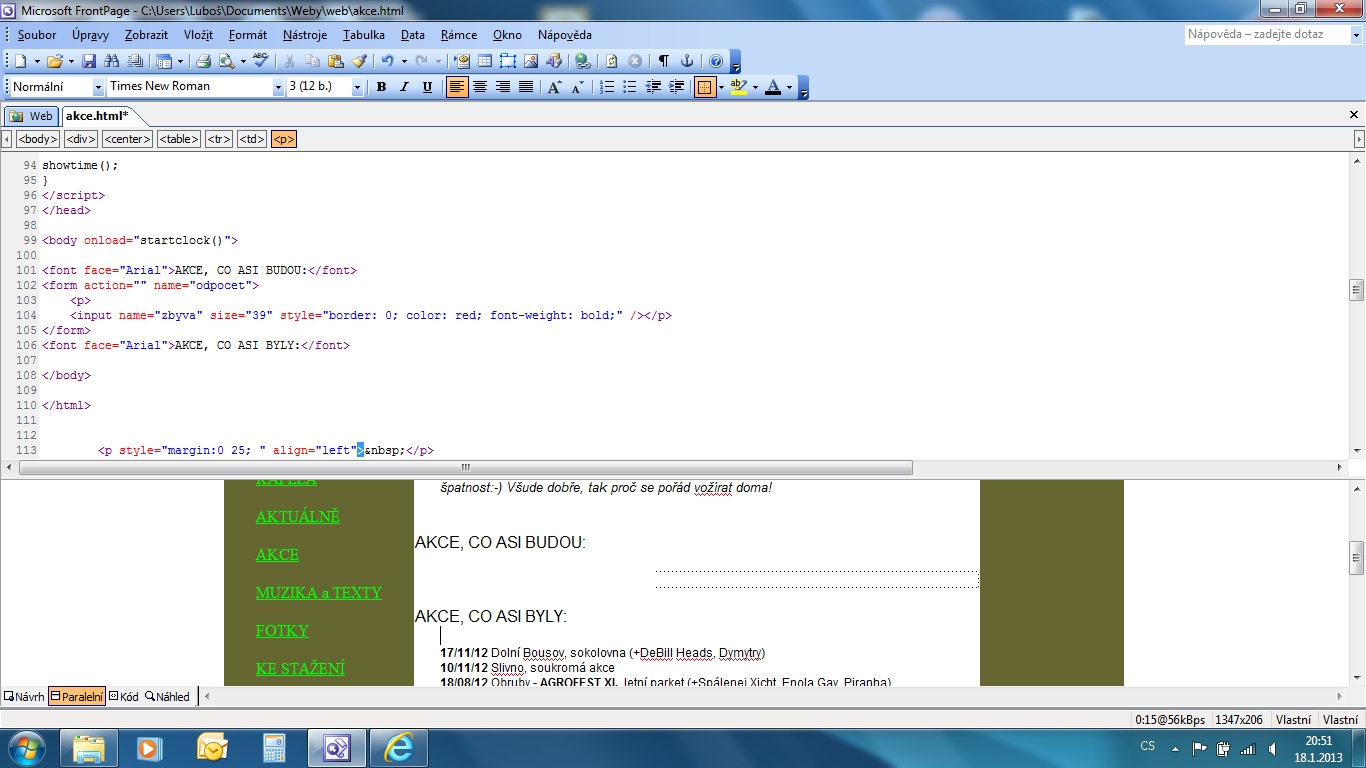
Task: Click the Bulleted list icon
Action: click(x=630, y=87)
